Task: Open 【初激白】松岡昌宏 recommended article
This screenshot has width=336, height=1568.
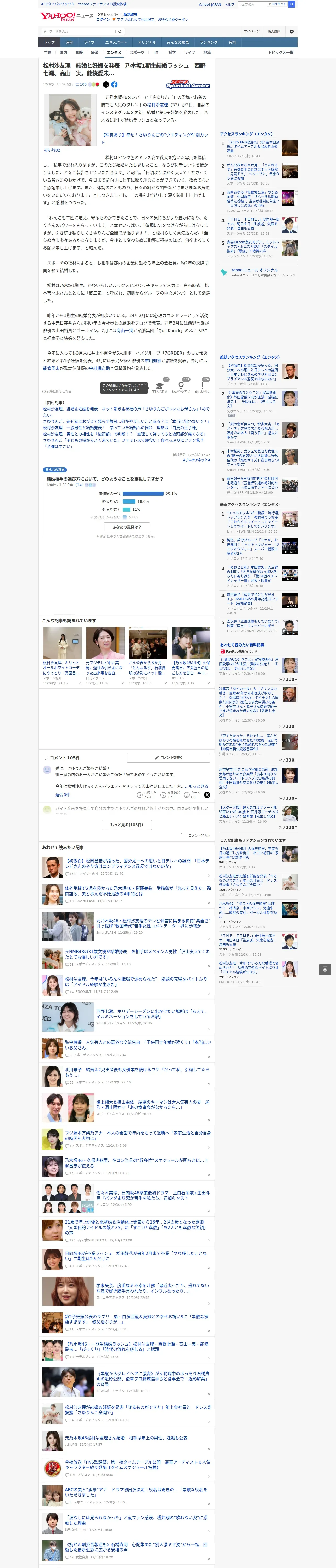Action: tap(137, 864)
